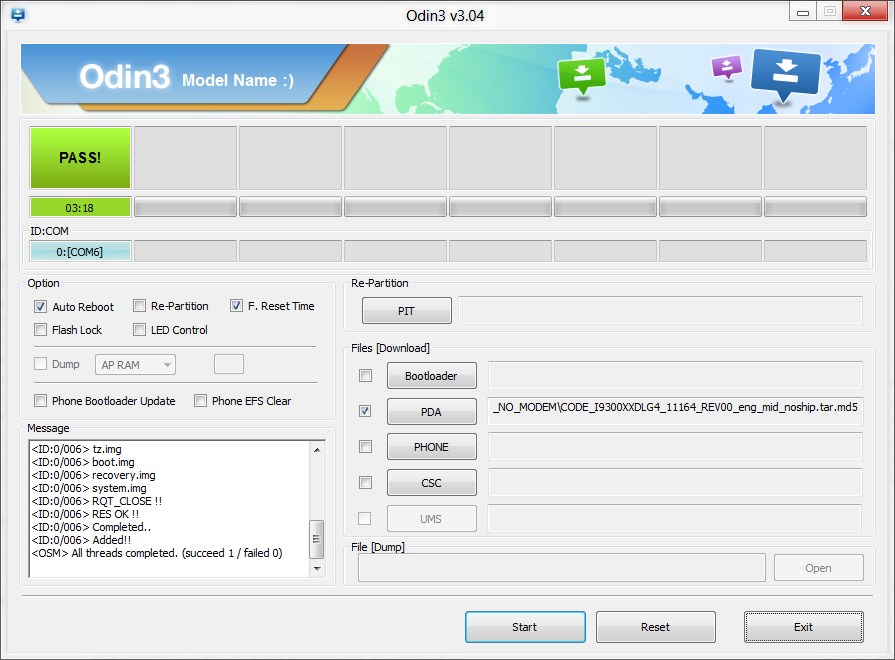Click the green 03:18 progress bar

(80, 207)
